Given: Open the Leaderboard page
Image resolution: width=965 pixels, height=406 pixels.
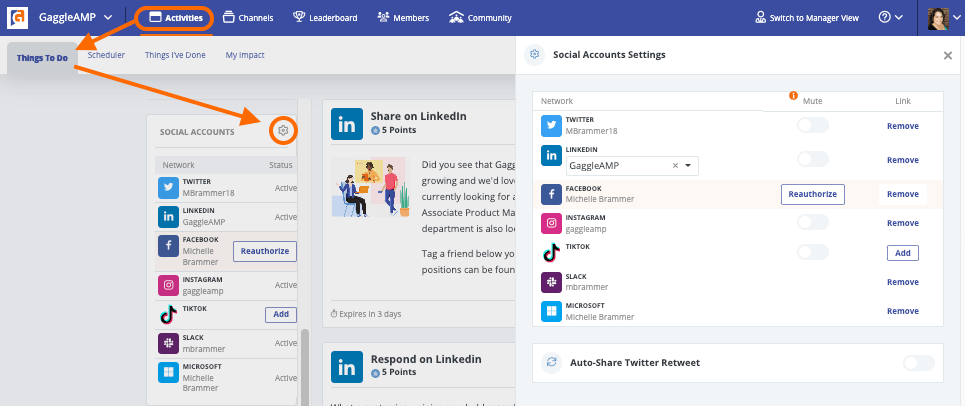Looking at the screenshot, I should [x=326, y=18].
